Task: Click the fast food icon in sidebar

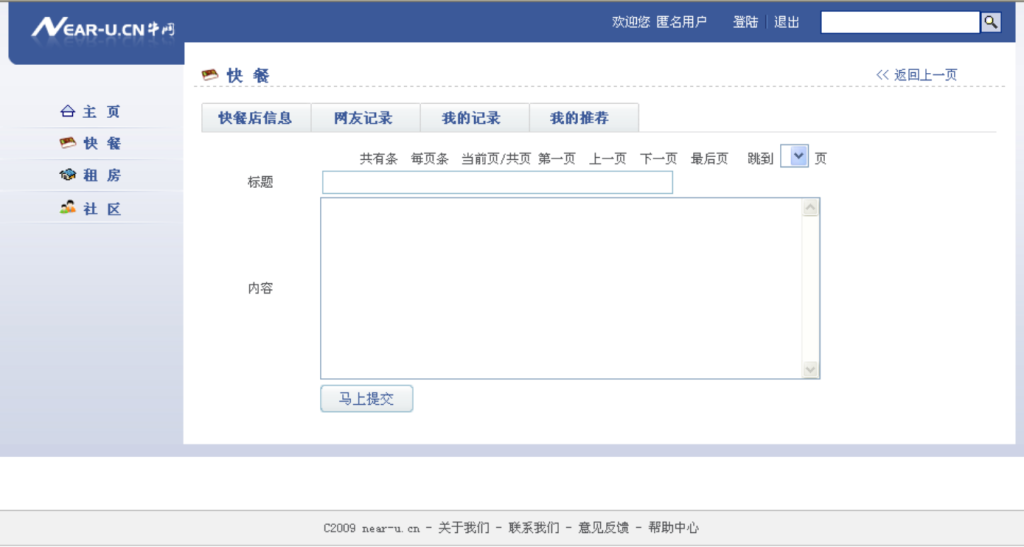Action: click(68, 143)
